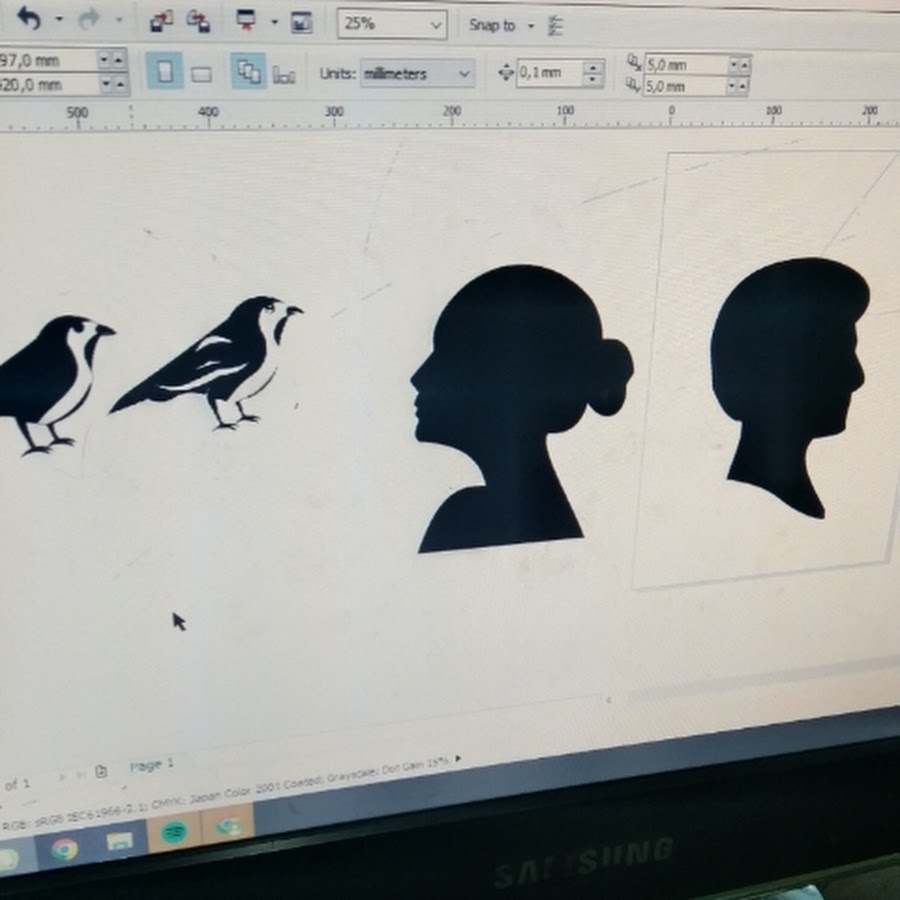Open the undo history dropdown arrow
The height and width of the screenshot is (900, 900).
tap(59, 19)
